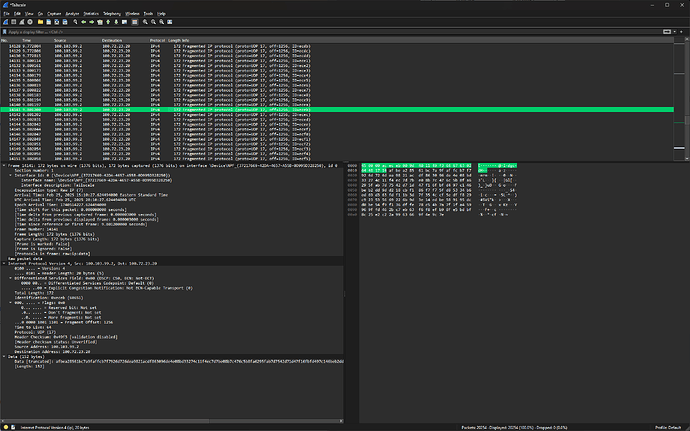Go back with the left green arrow

[x=84, y=22]
